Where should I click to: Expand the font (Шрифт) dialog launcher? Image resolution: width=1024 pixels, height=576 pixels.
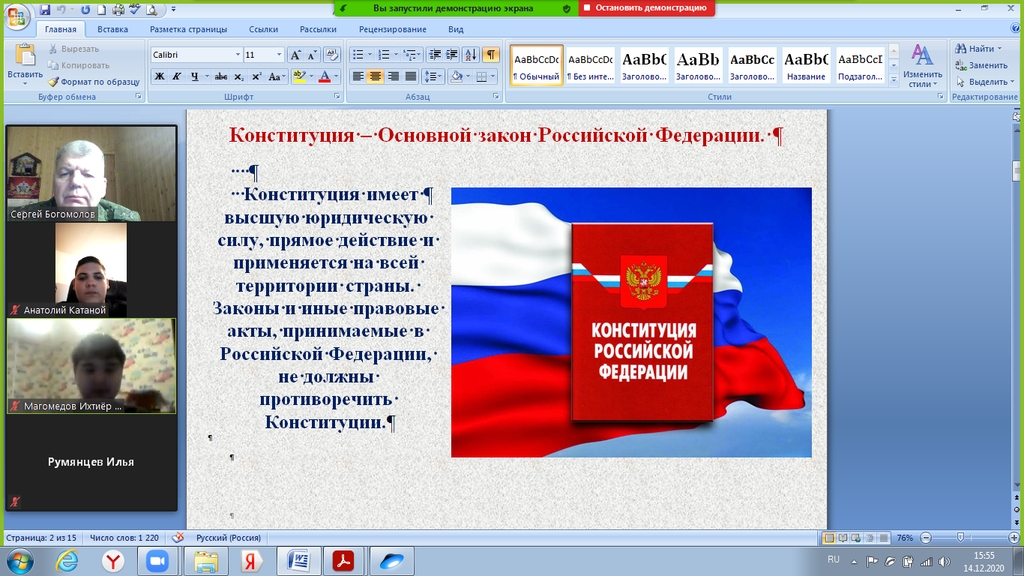[337, 97]
